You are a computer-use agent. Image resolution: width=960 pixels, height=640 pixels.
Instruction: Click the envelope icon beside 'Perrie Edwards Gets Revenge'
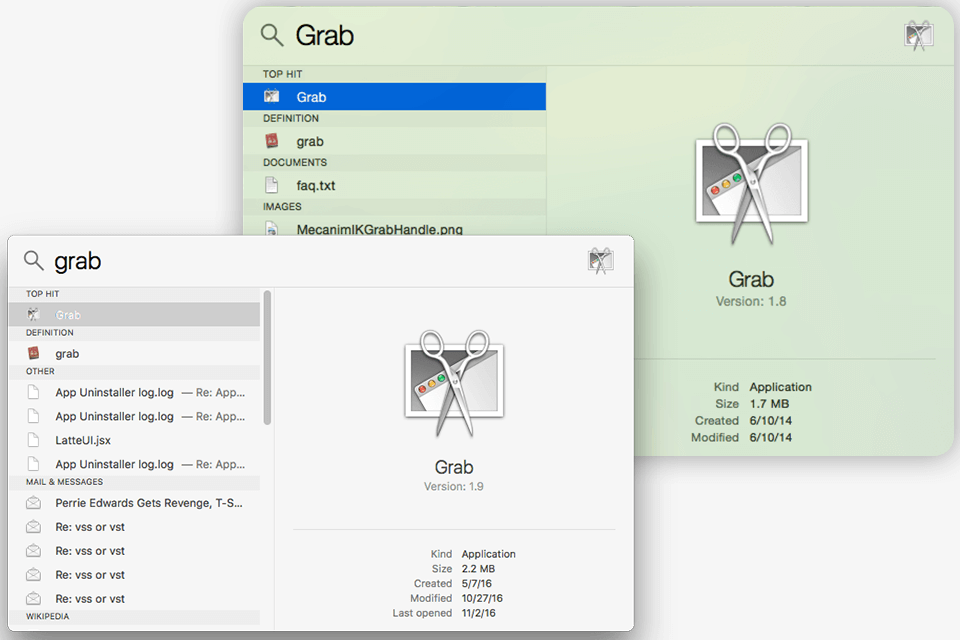(33, 503)
